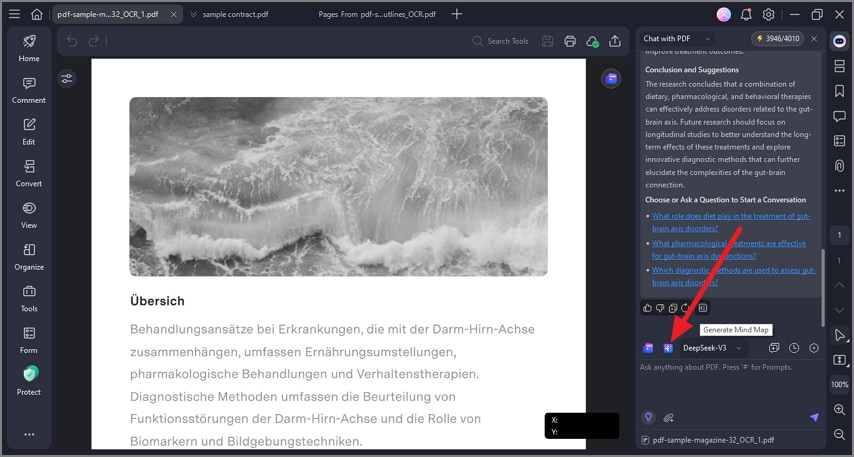Show more sidebar options at bottom left
Screen dimensions: 854x457
coord(29,434)
